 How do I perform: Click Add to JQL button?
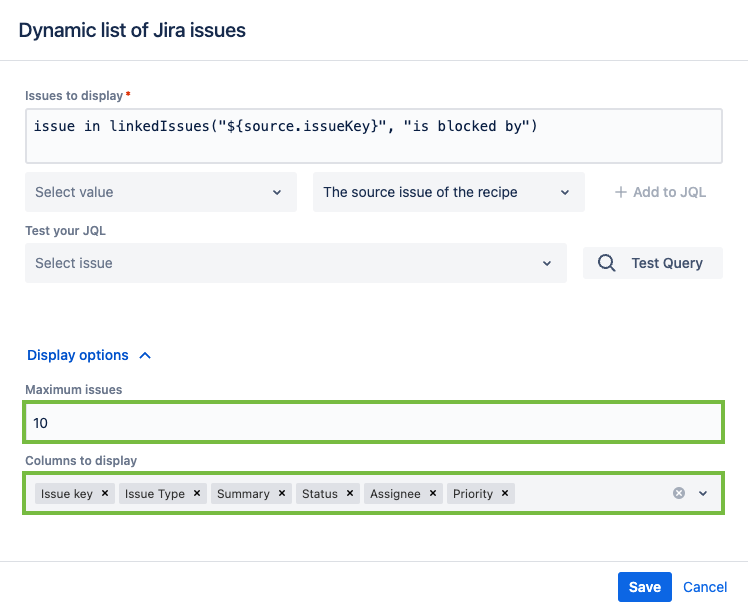tap(660, 192)
